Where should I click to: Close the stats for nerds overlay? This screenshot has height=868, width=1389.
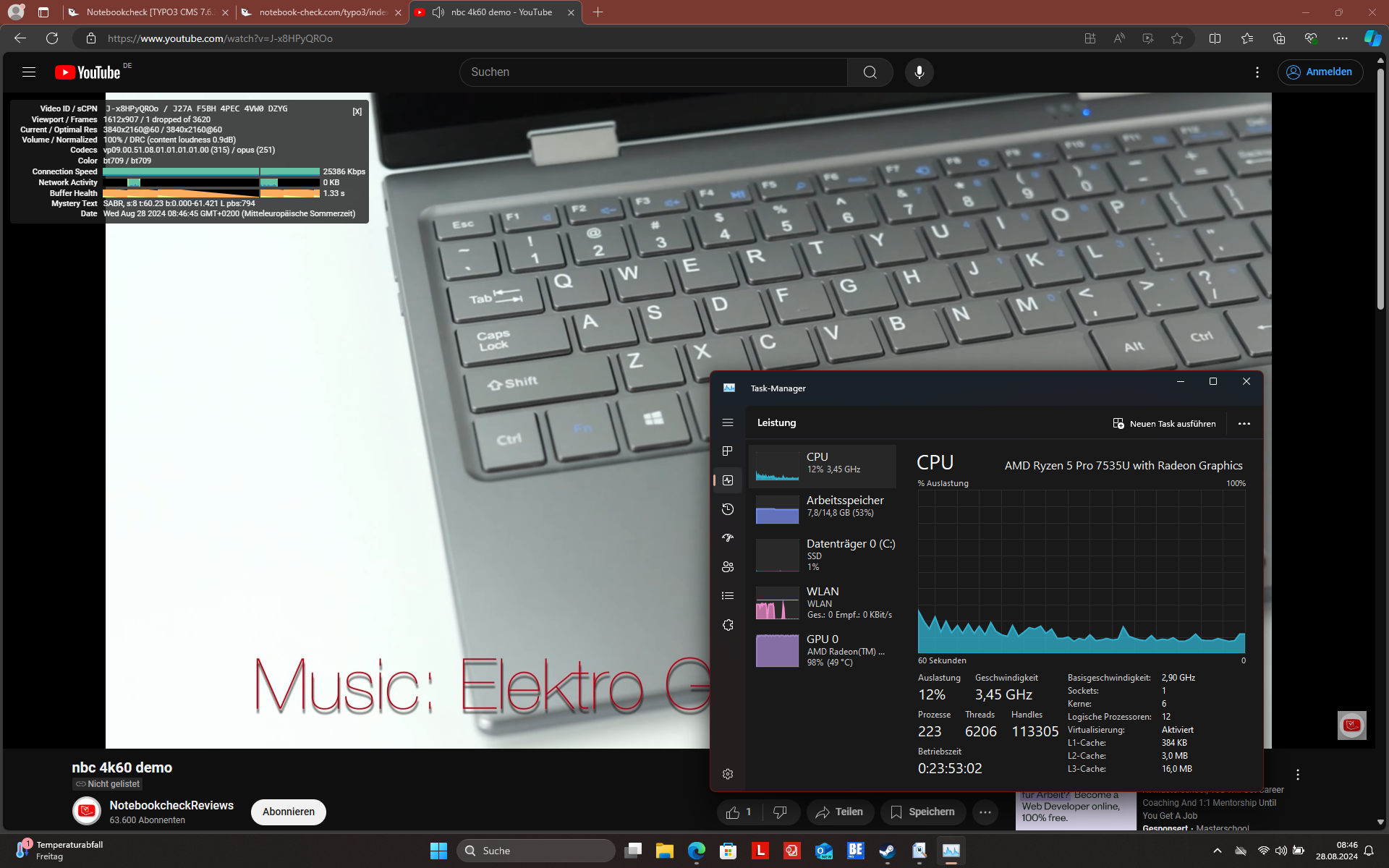pyautogui.click(x=357, y=111)
